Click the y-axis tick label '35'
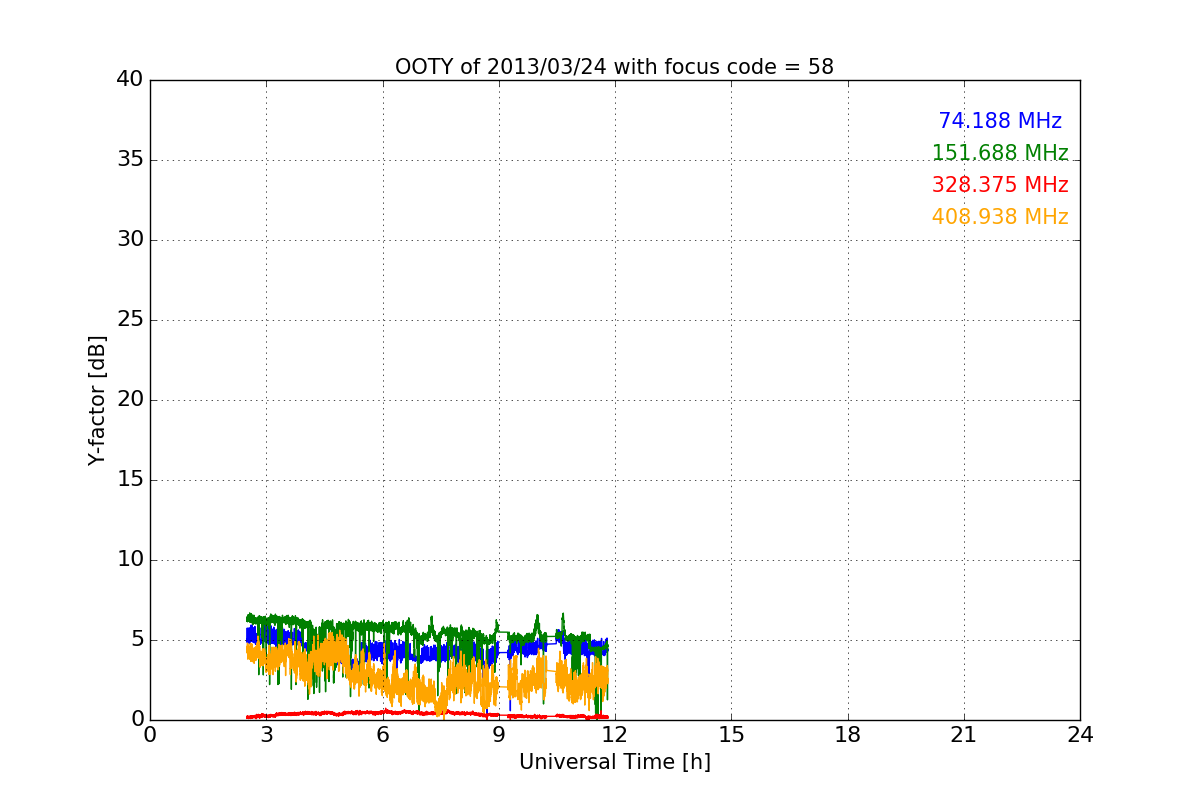 point(130,160)
